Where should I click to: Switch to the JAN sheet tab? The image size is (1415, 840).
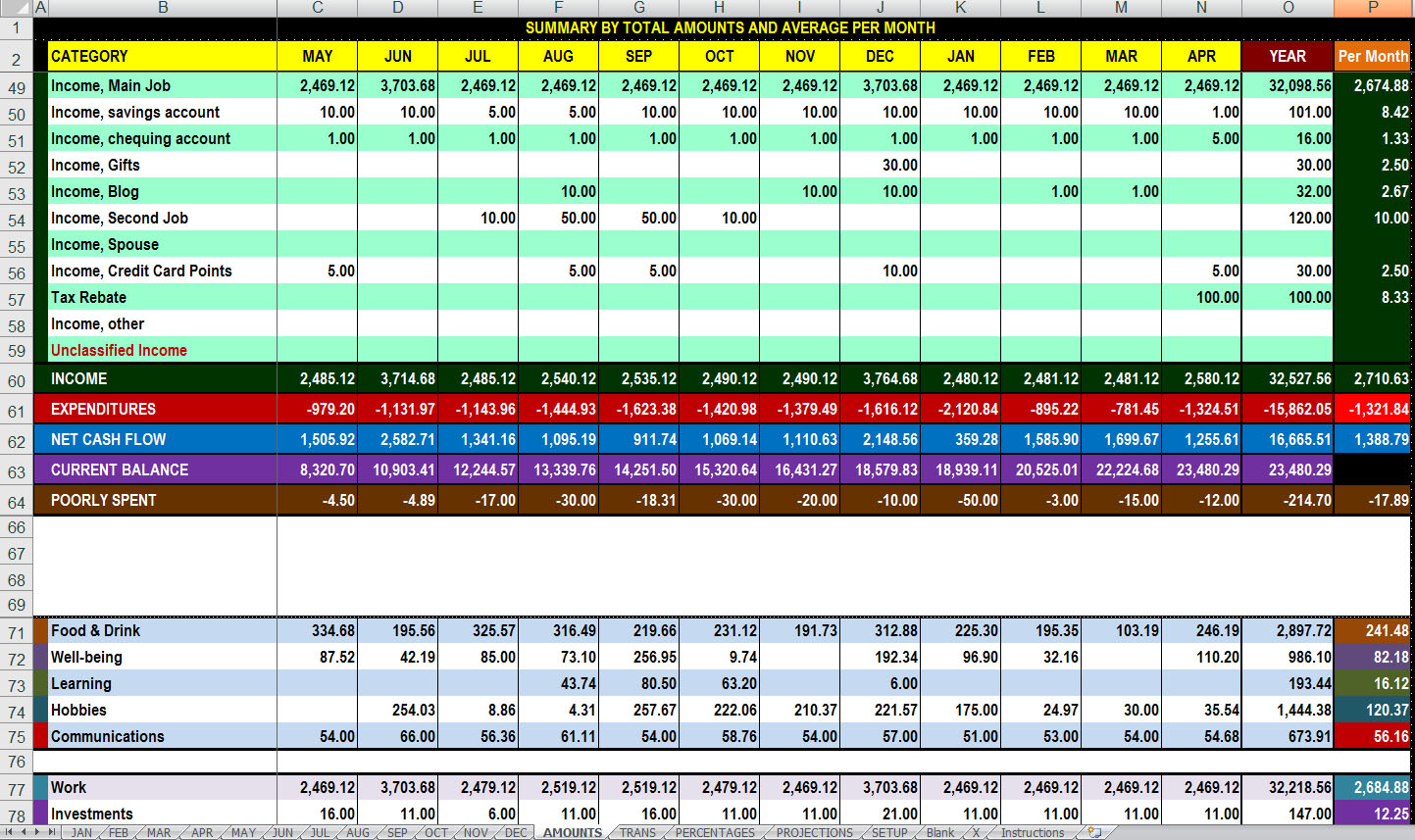(82, 832)
